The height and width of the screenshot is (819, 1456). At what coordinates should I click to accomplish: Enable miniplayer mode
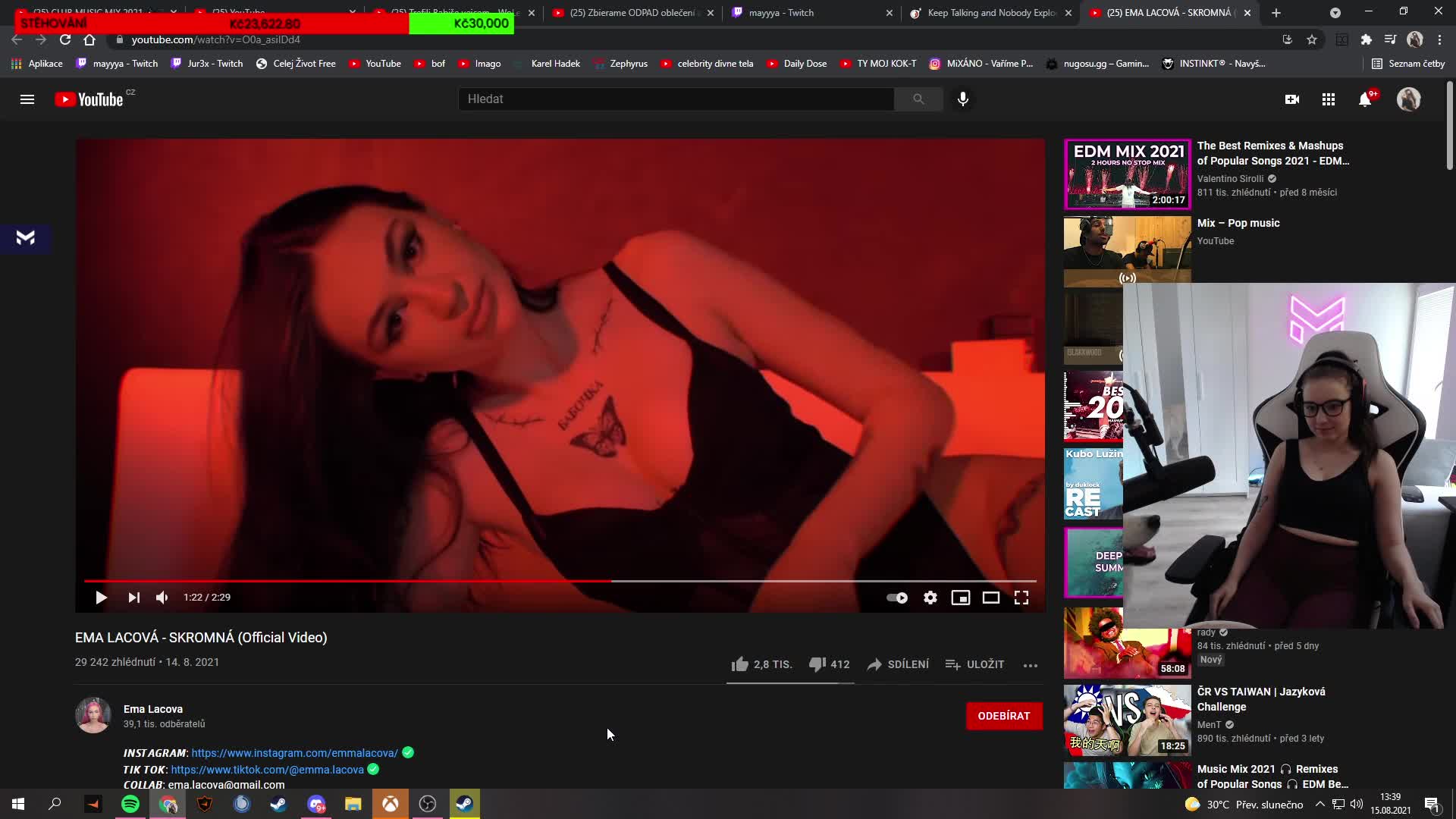[x=961, y=598]
